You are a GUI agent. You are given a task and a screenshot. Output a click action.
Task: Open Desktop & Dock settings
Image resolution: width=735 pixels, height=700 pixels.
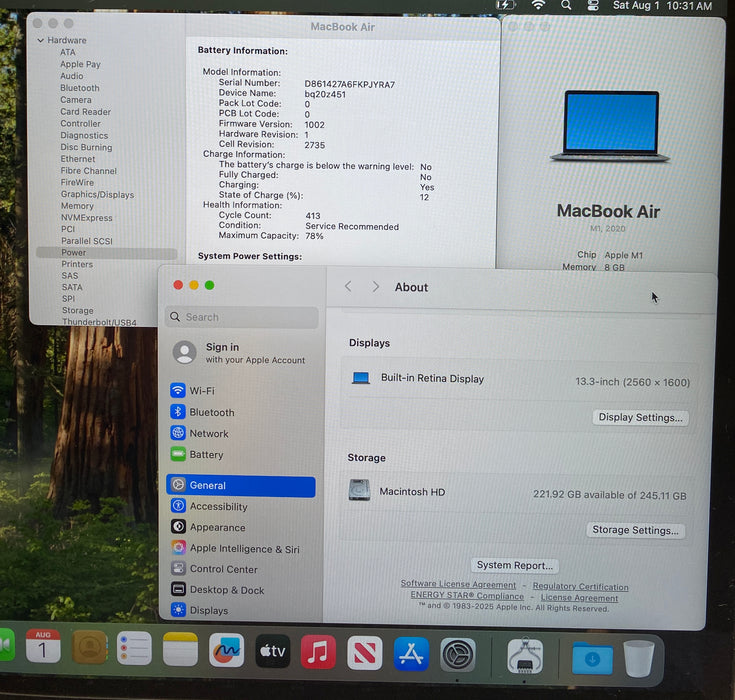point(218,589)
